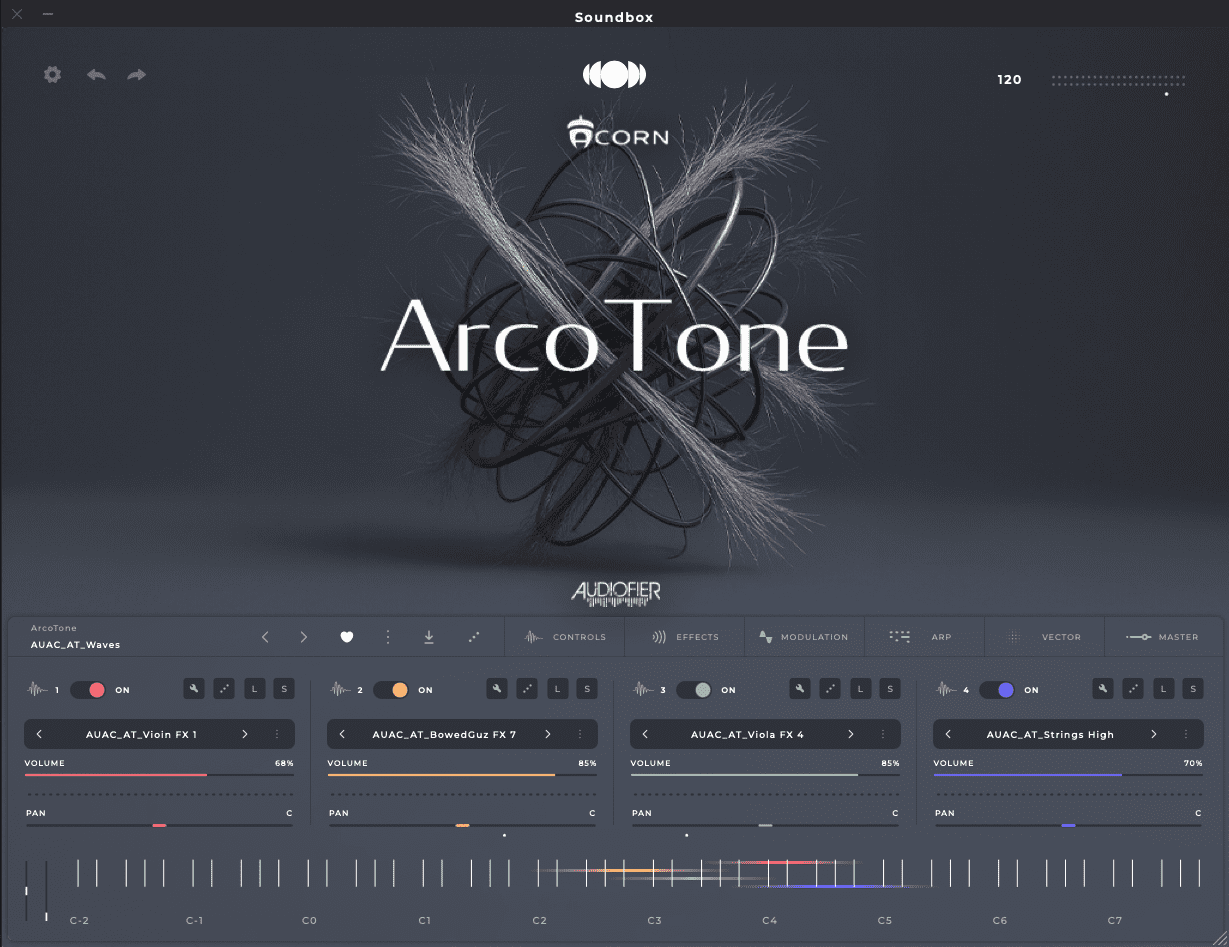Click the preset download/save icon

click(429, 637)
